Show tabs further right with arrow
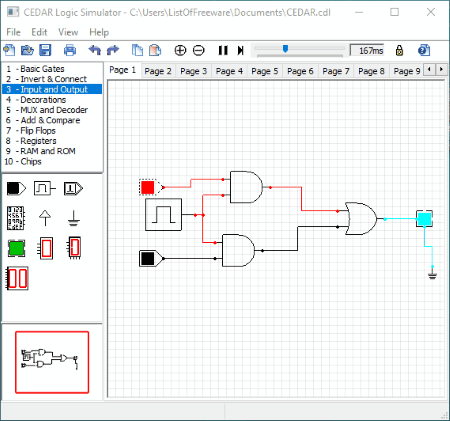450x421 pixels. (x=441, y=69)
